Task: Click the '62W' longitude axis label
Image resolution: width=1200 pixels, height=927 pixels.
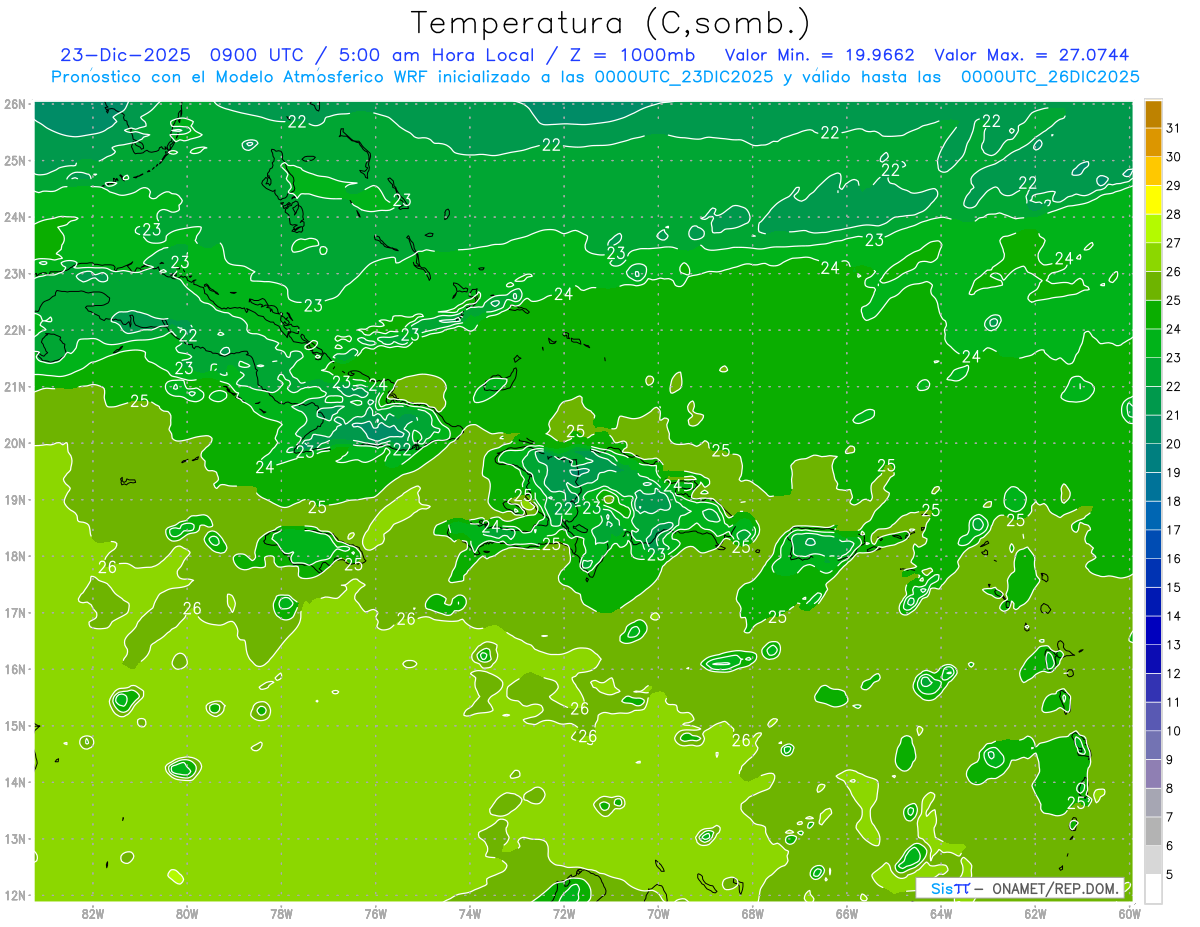Action: tap(1035, 913)
